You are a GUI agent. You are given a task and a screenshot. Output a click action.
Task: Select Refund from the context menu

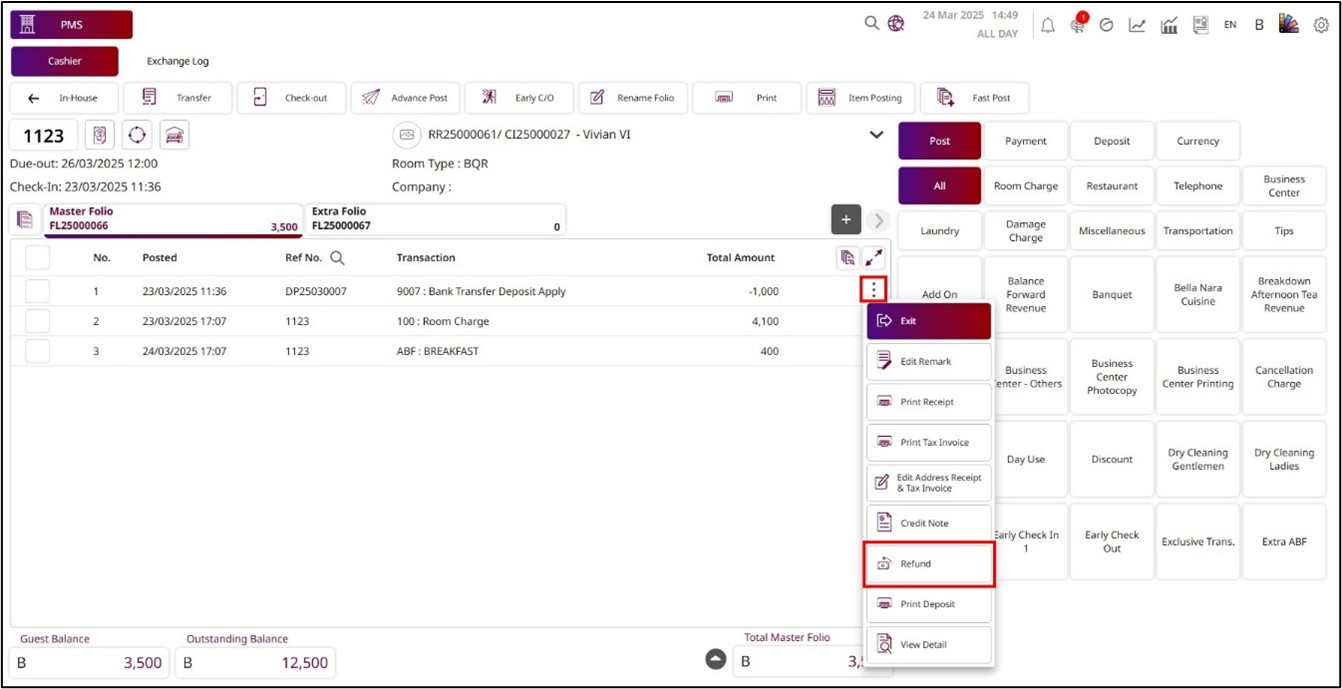coord(929,564)
